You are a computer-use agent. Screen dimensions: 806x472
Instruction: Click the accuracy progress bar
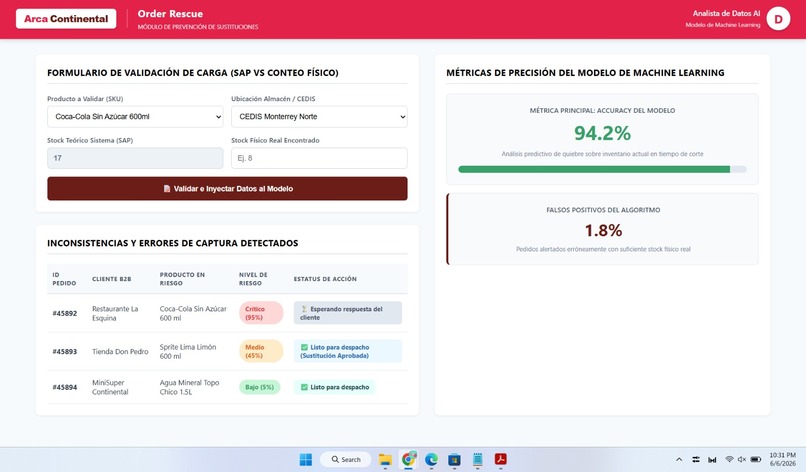602,169
